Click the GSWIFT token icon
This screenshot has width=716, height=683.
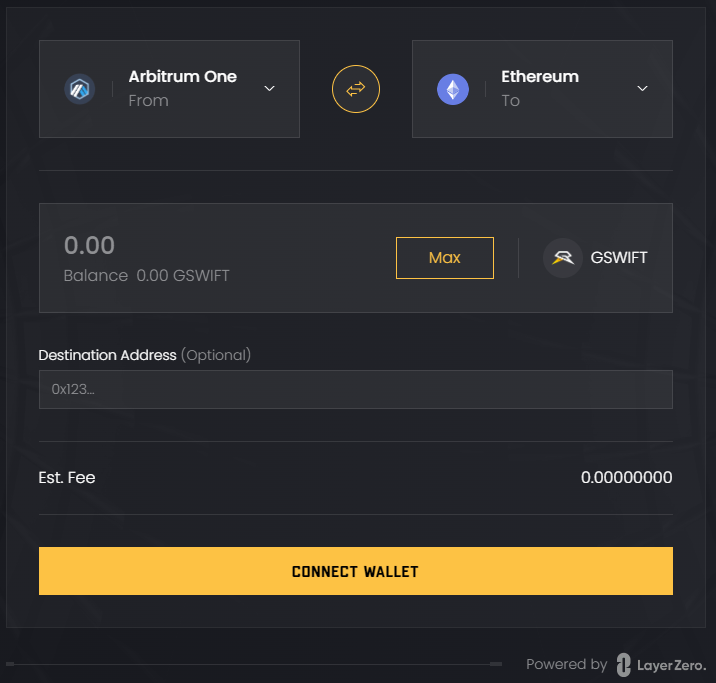click(563, 258)
